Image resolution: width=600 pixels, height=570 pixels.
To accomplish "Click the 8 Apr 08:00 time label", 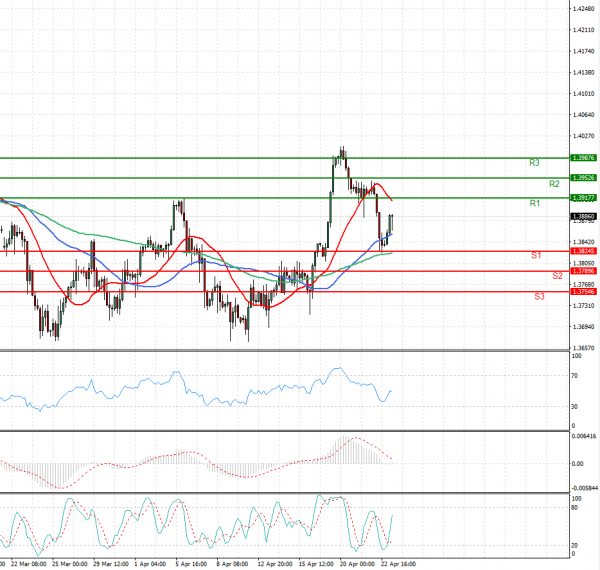I will [x=232, y=564].
